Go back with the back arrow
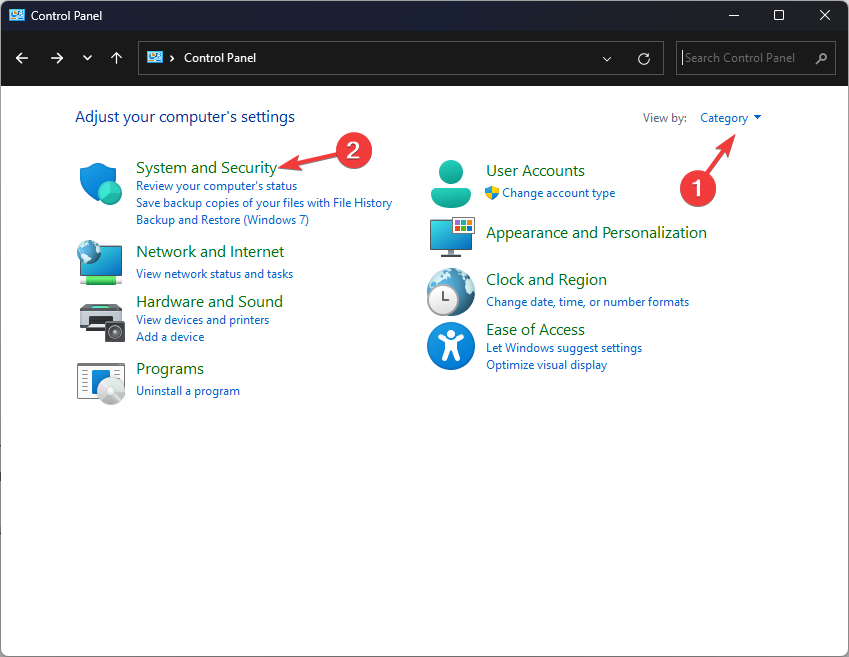 pyautogui.click(x=22, y=58)
